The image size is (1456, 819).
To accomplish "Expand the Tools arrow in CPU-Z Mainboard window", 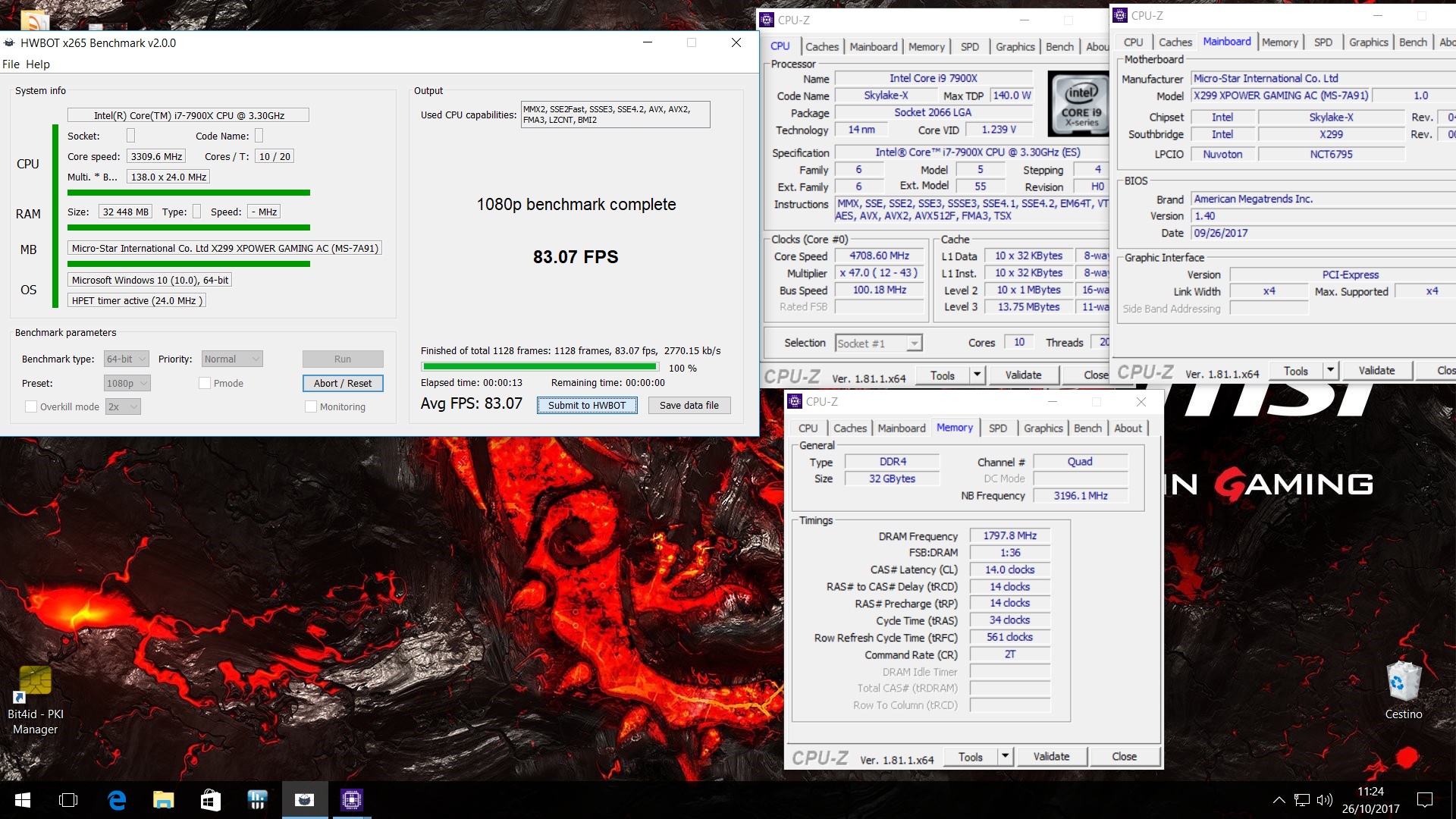I will click(1330, 371).
